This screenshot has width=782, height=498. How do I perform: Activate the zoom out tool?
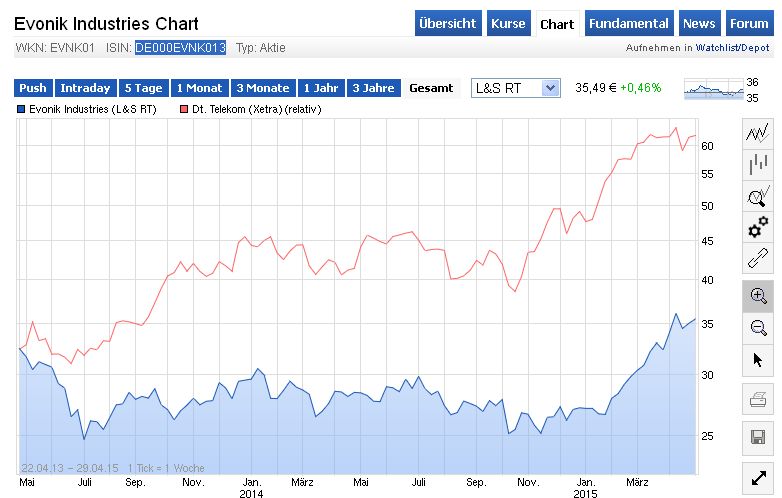pos(757,327)
